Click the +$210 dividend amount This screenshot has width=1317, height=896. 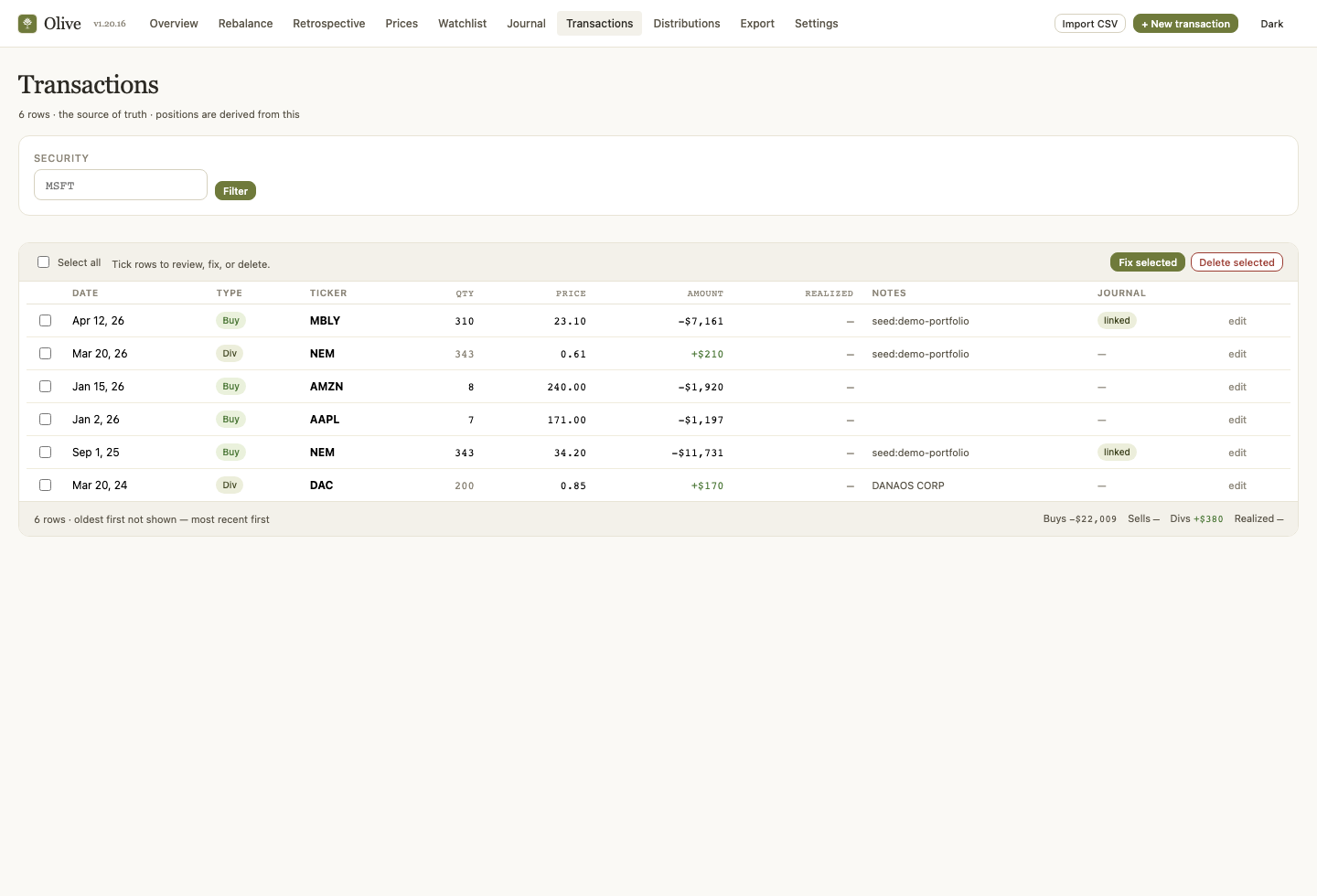pyautogui.click(x=707, y=354)
